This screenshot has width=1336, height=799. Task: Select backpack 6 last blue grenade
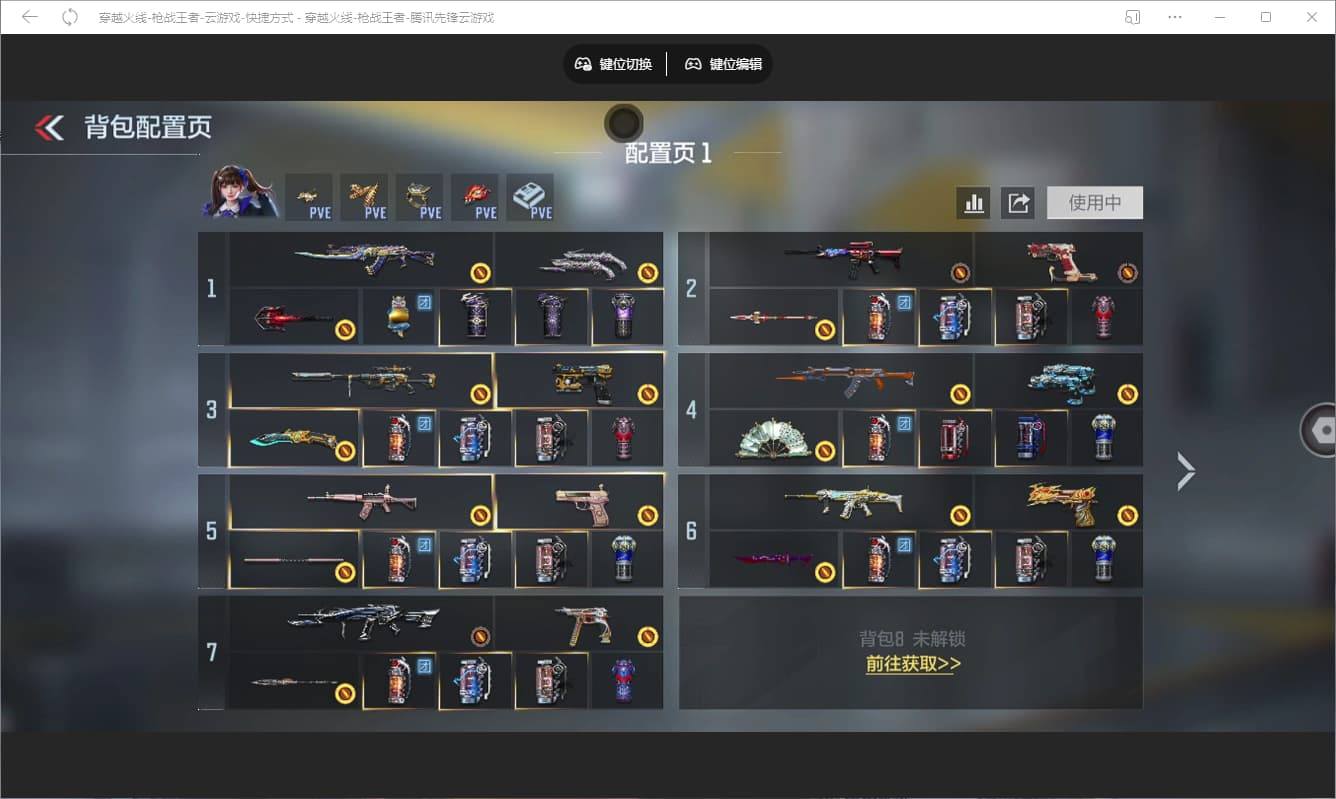point(1107,560)
